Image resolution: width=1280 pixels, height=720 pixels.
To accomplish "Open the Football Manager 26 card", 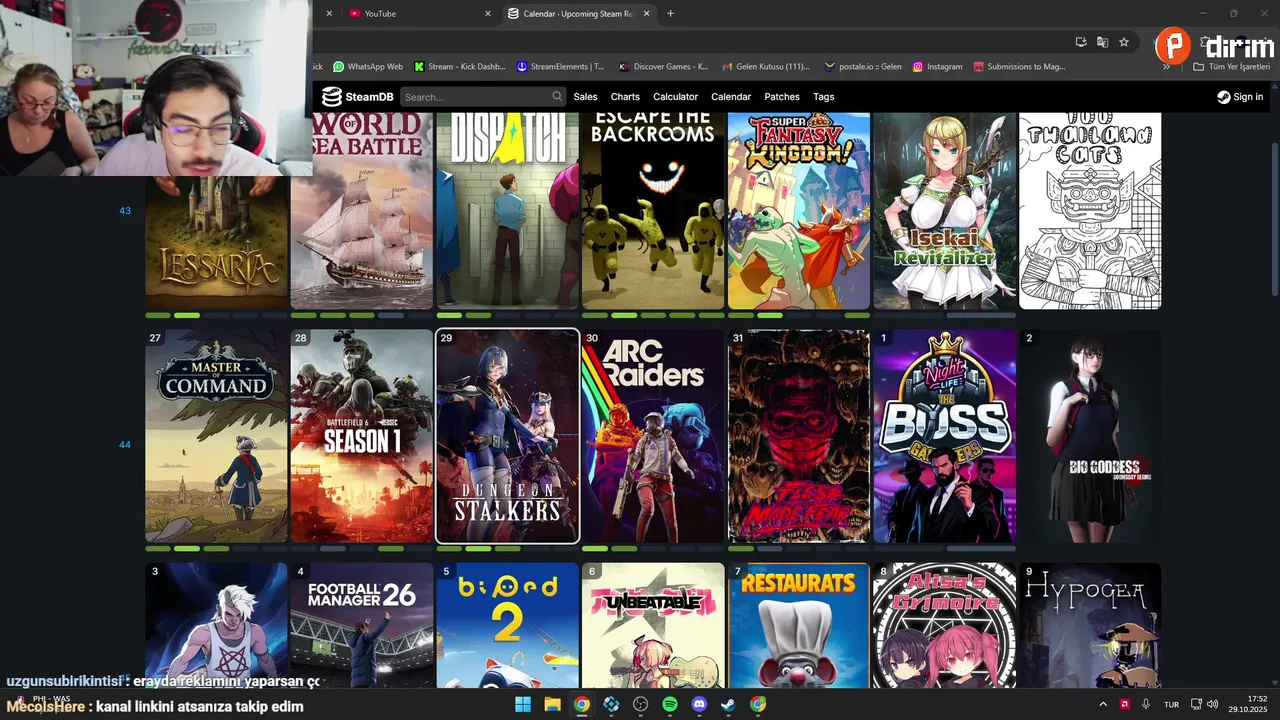I will click(362, 625).
